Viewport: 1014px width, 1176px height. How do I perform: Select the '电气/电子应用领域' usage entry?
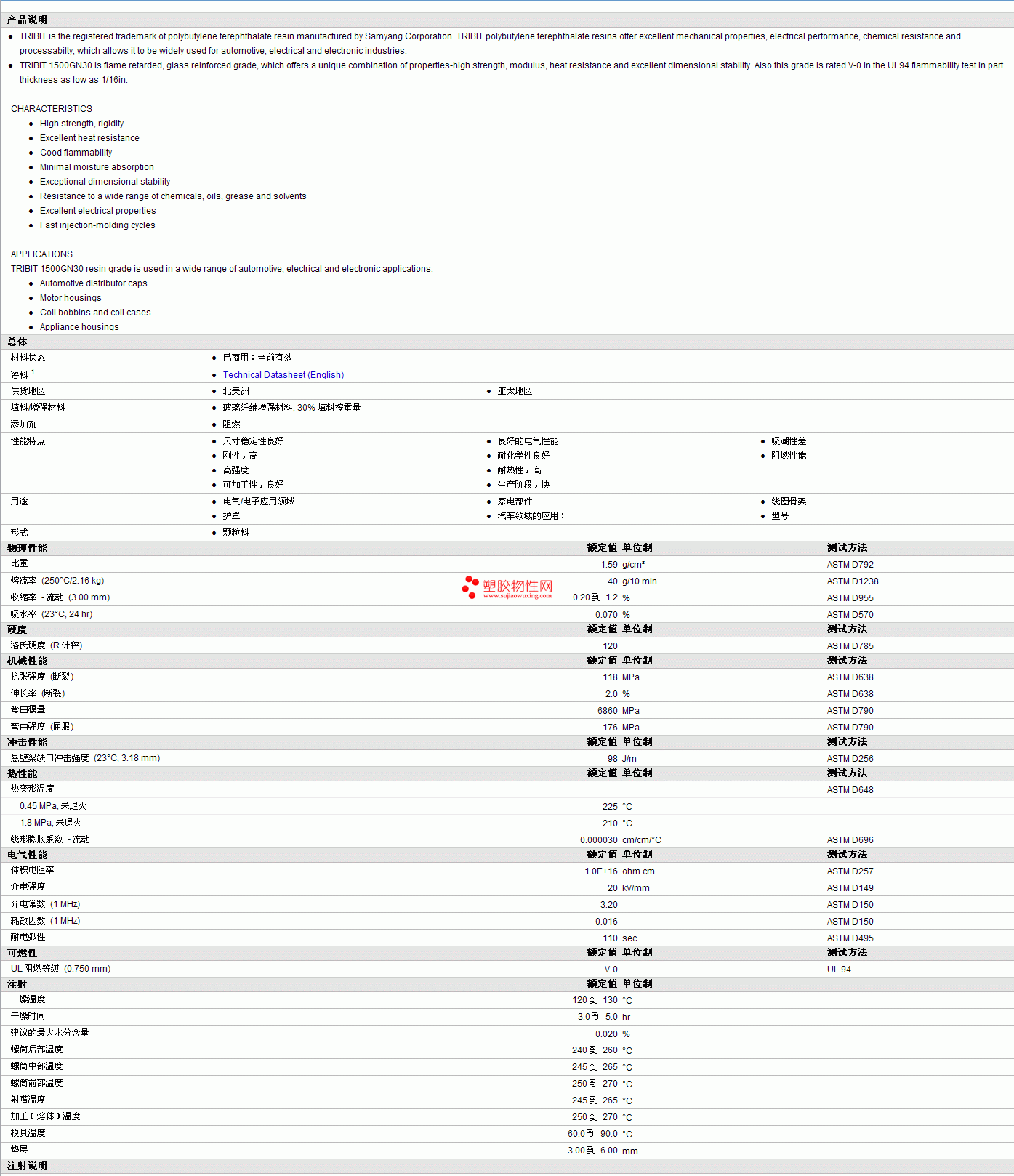(x=259, y=502)
